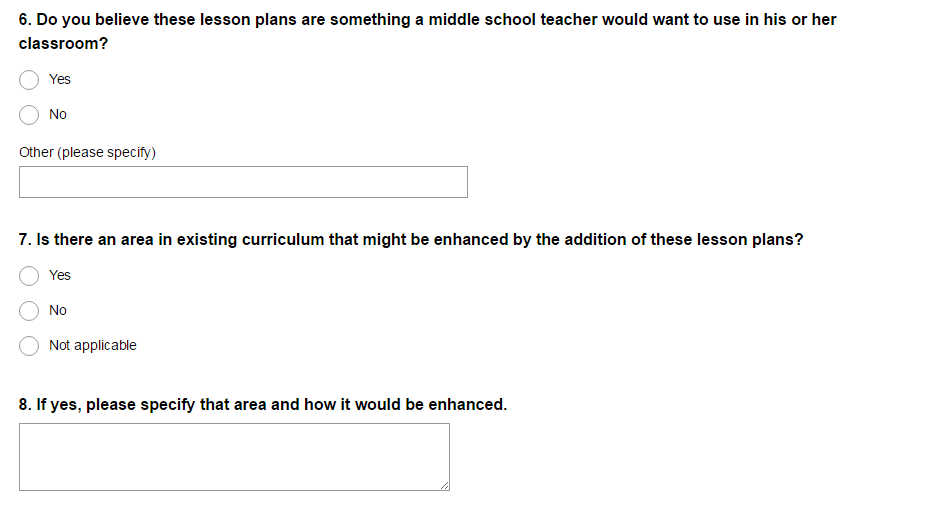This screenshot has width=932, height=510.
Task: Click the Not applicable label text
Action: (x=93, y=345)
